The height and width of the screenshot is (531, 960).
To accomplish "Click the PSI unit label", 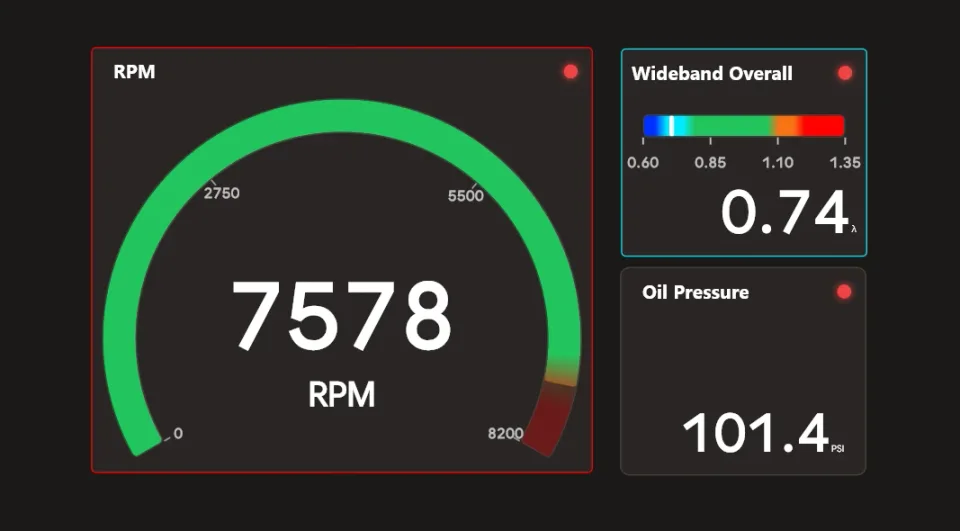I will pos(838,449).
